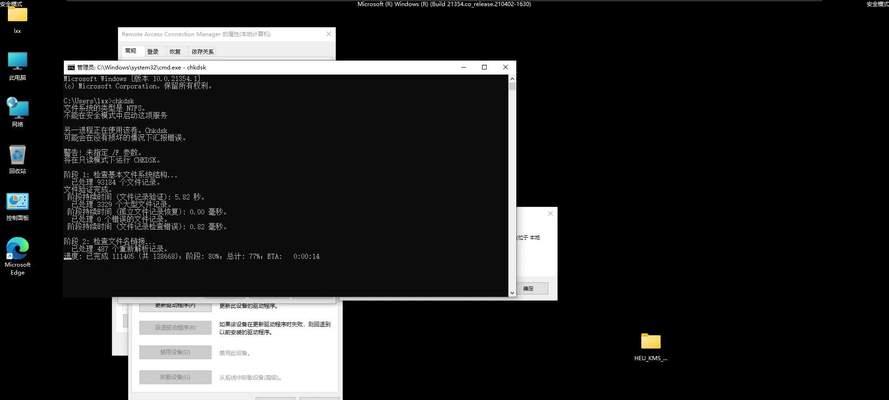The height and width of the screenshot is (400, 889).
Task: Switch to 登录 tab in Remote Access properties
Action: [153, 52]
